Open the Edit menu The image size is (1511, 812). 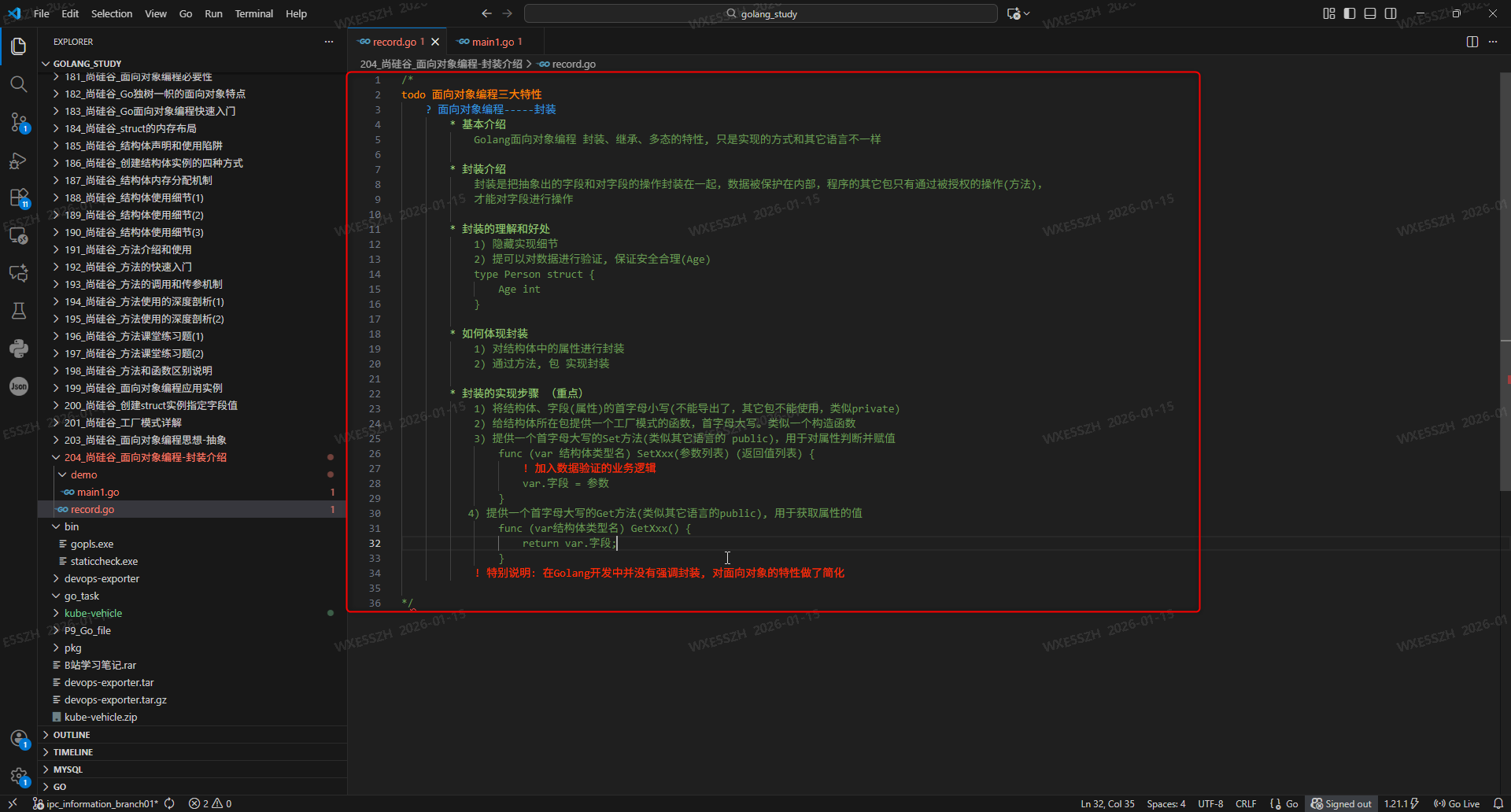point(70,13)
